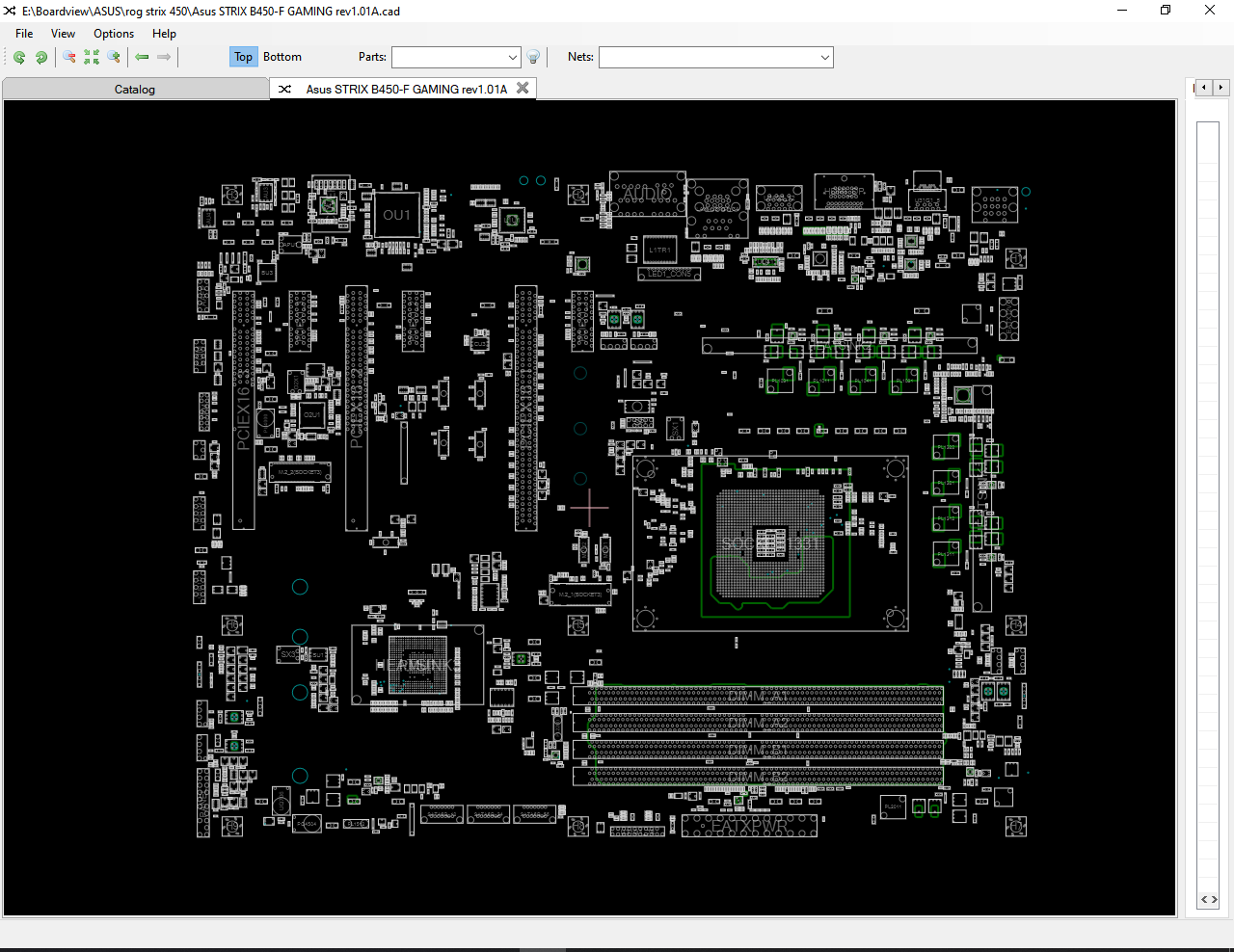Select the SOCKET AM4 CPU component
Viewport: 1234px width, 952px height.
770,543
